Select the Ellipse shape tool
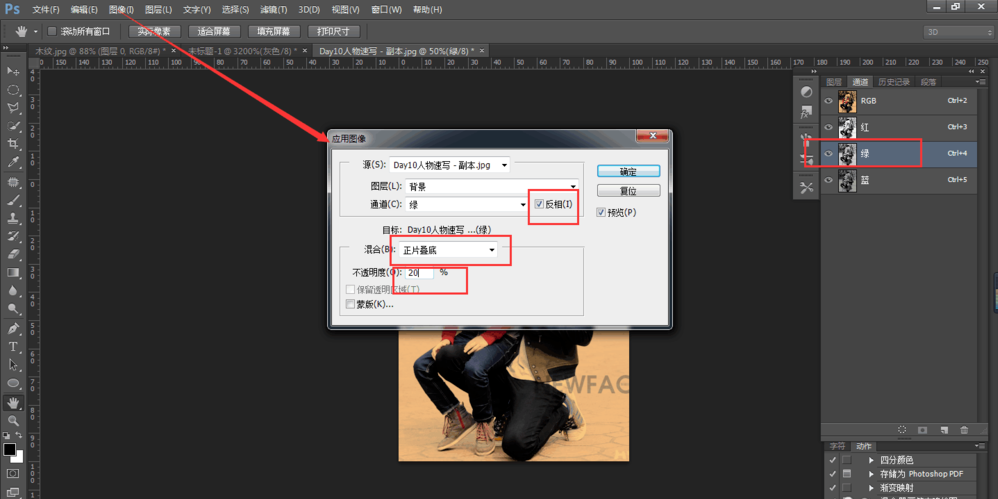The width and height of the screenshot is (998, 499). click(13, 383)
